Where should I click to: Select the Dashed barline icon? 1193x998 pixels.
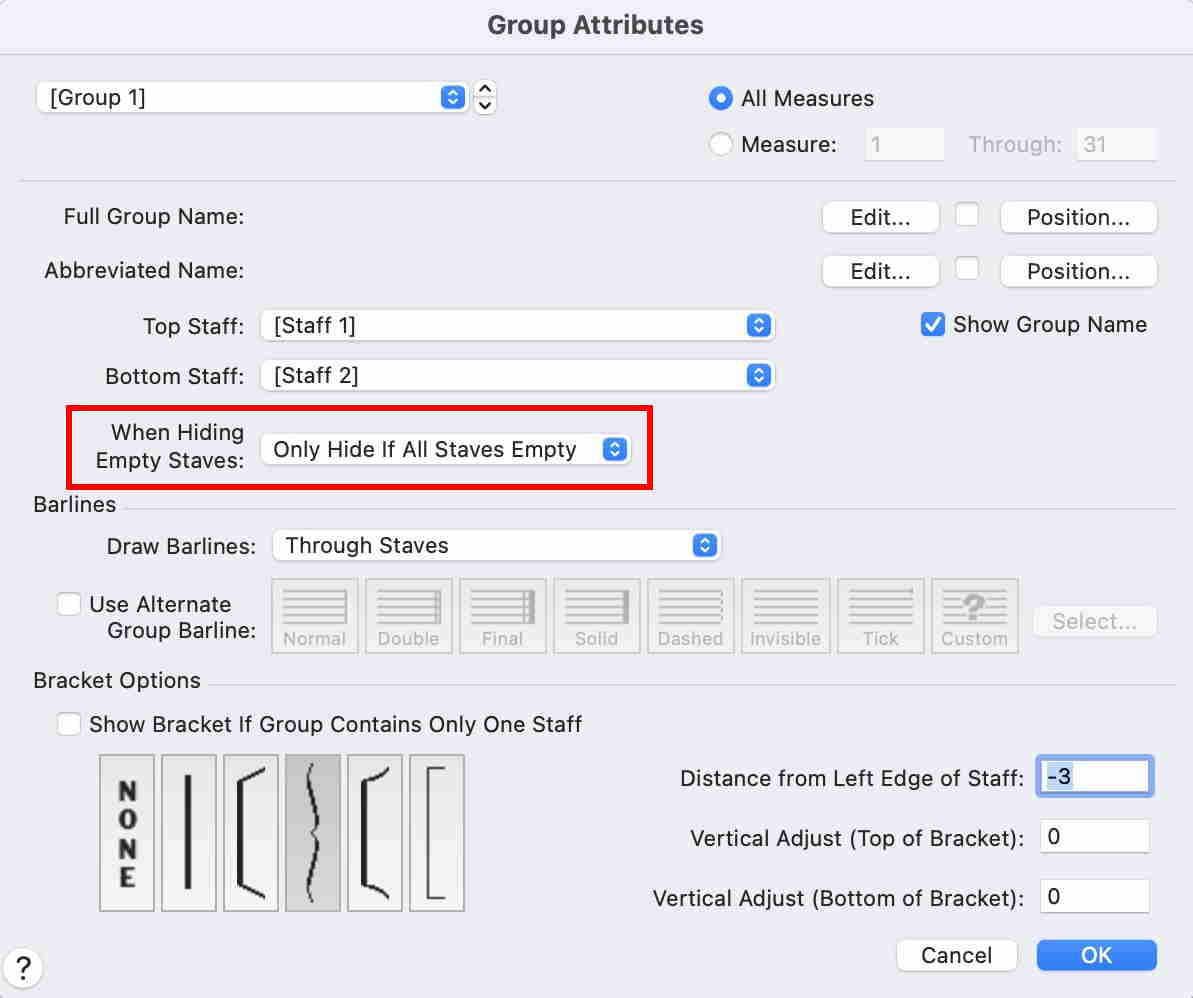coord(690,616)
